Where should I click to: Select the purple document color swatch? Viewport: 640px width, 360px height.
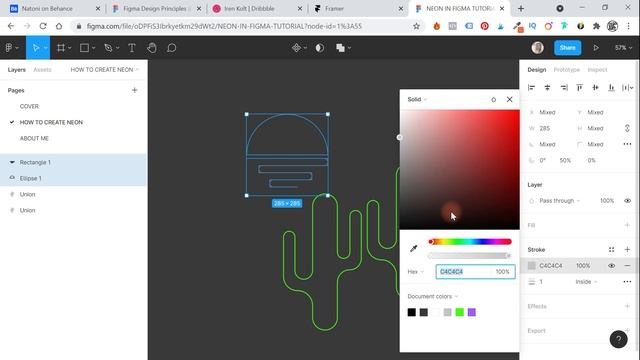[x=471, y=312]
